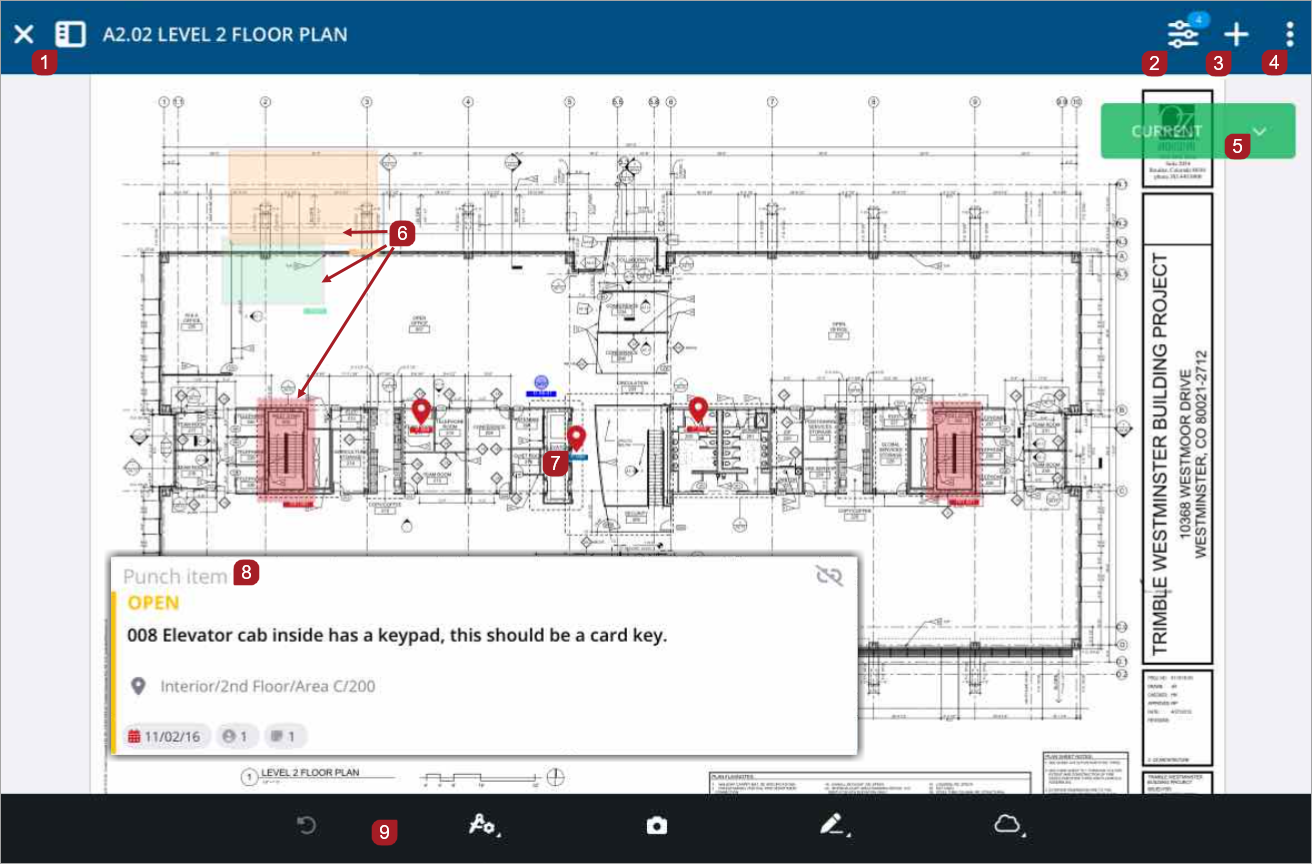This screenshot has width=1312, height=864.
Task: Open the three-dot more options menu
Action: [1290, 34]
